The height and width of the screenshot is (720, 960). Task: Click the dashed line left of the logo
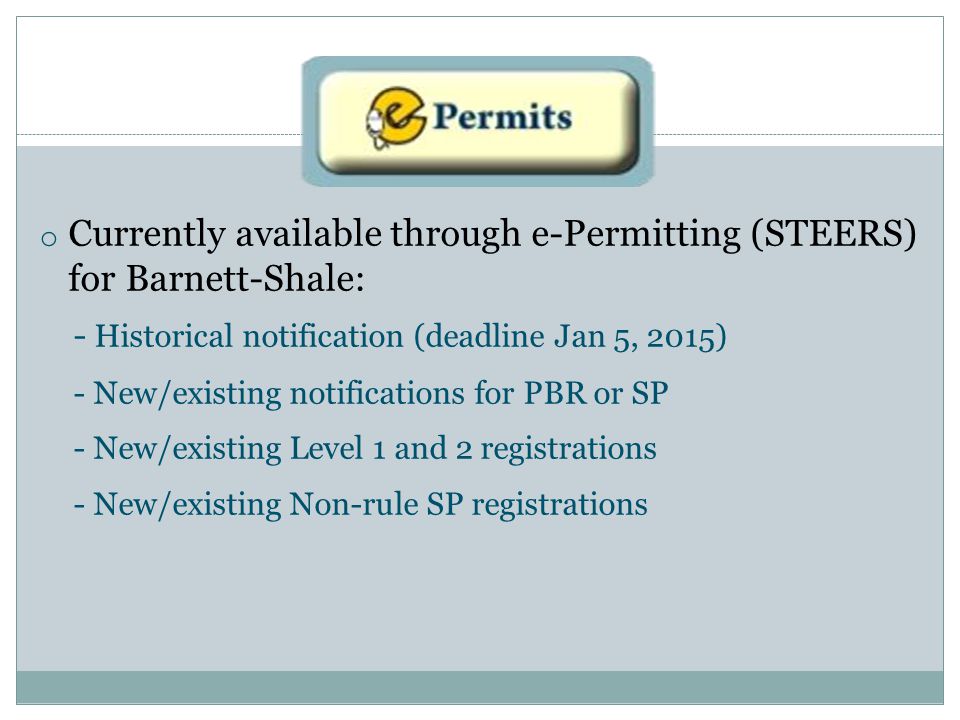[x=159, y=134]
